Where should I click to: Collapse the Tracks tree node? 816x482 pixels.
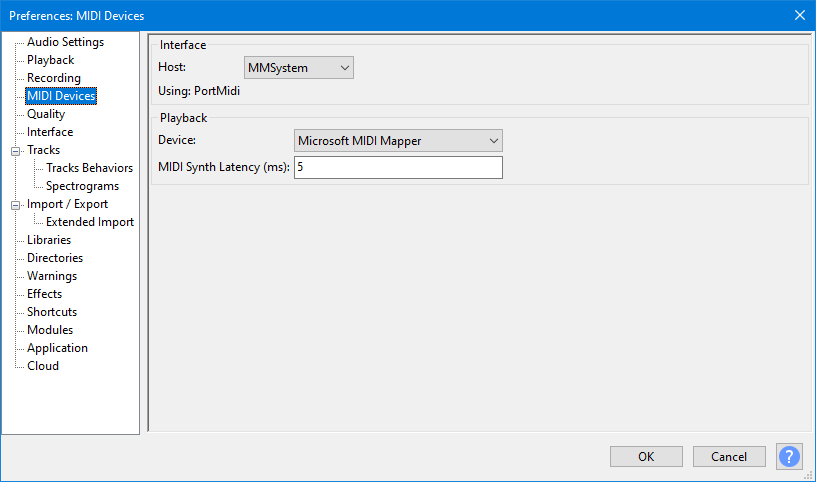(x=16, y=151)
